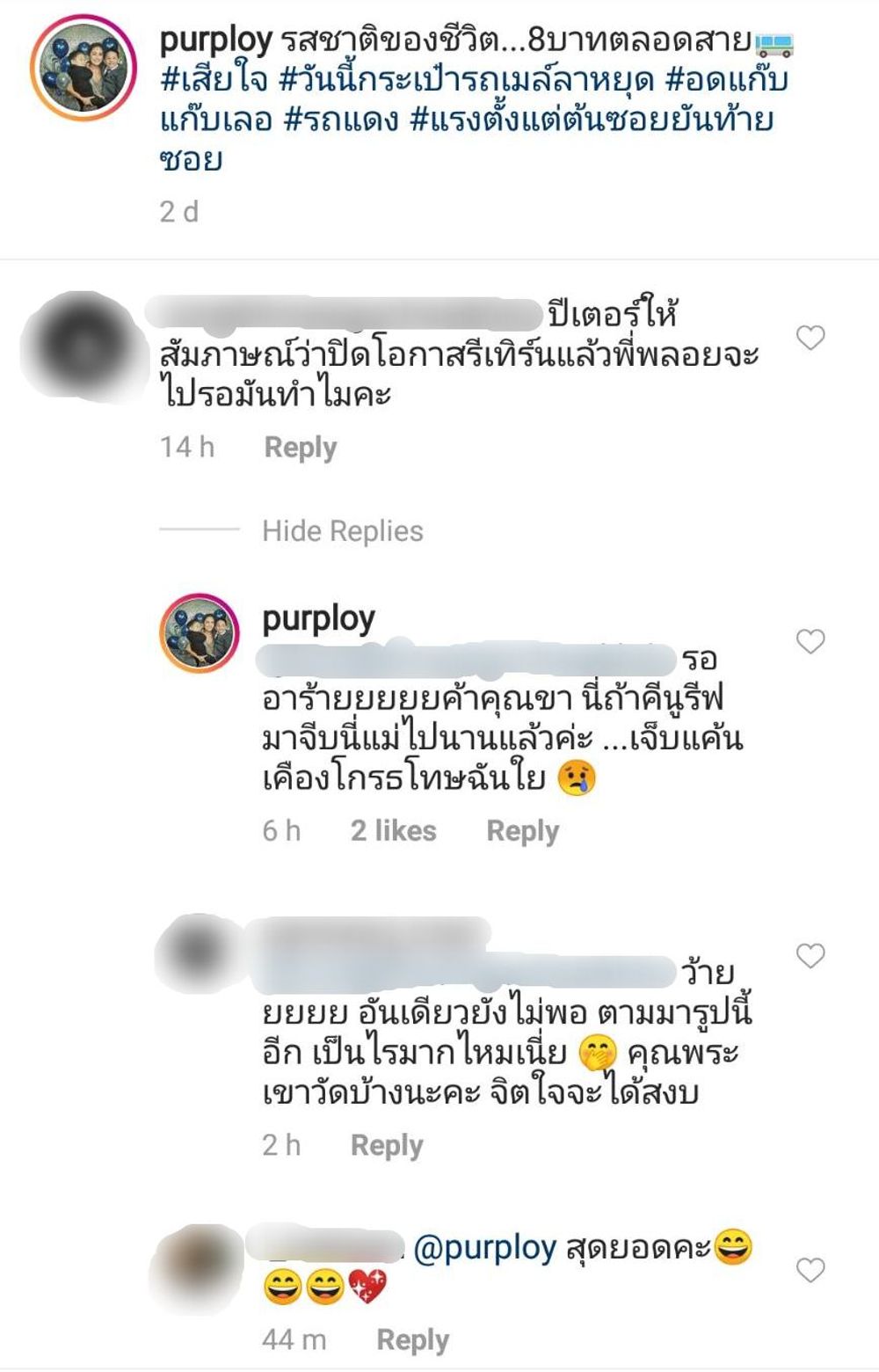Reply to the 44 m comment
Screen dimensions: 879x1372
(413, 1340)
